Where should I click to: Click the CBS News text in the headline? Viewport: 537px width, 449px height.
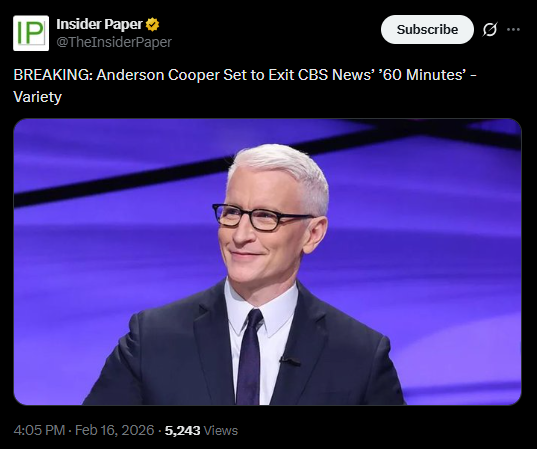point(335,75)
